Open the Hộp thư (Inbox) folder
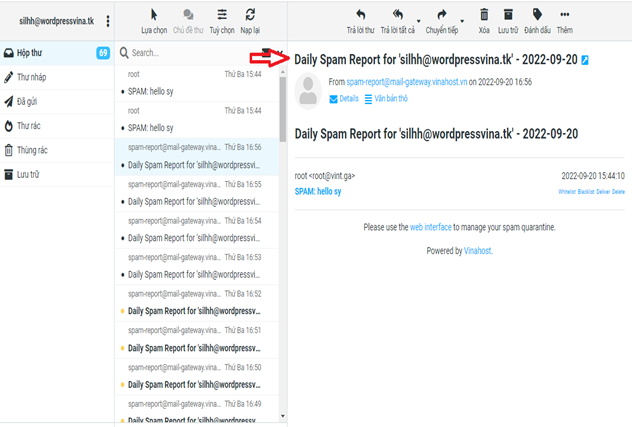The height and width of the screenshot is (427, 632). point(30,52)
